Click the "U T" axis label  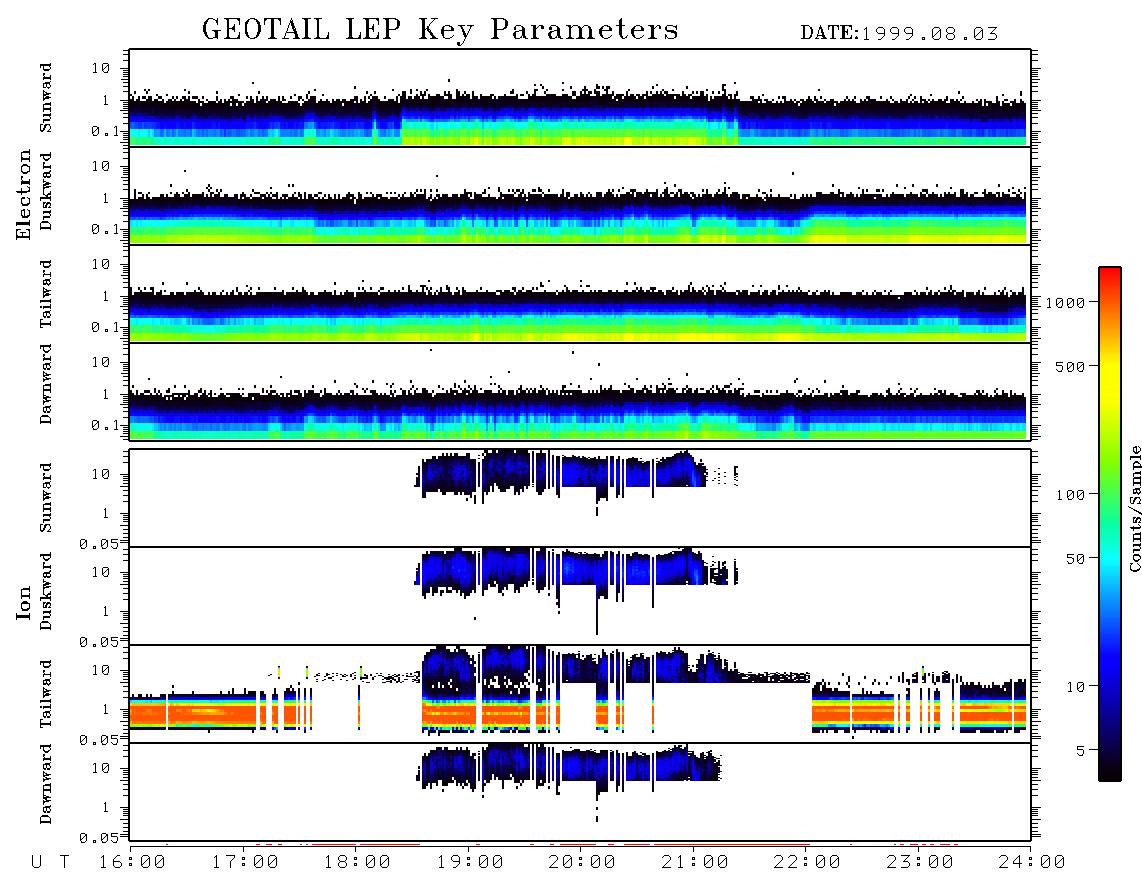click(x=50, y=862)
